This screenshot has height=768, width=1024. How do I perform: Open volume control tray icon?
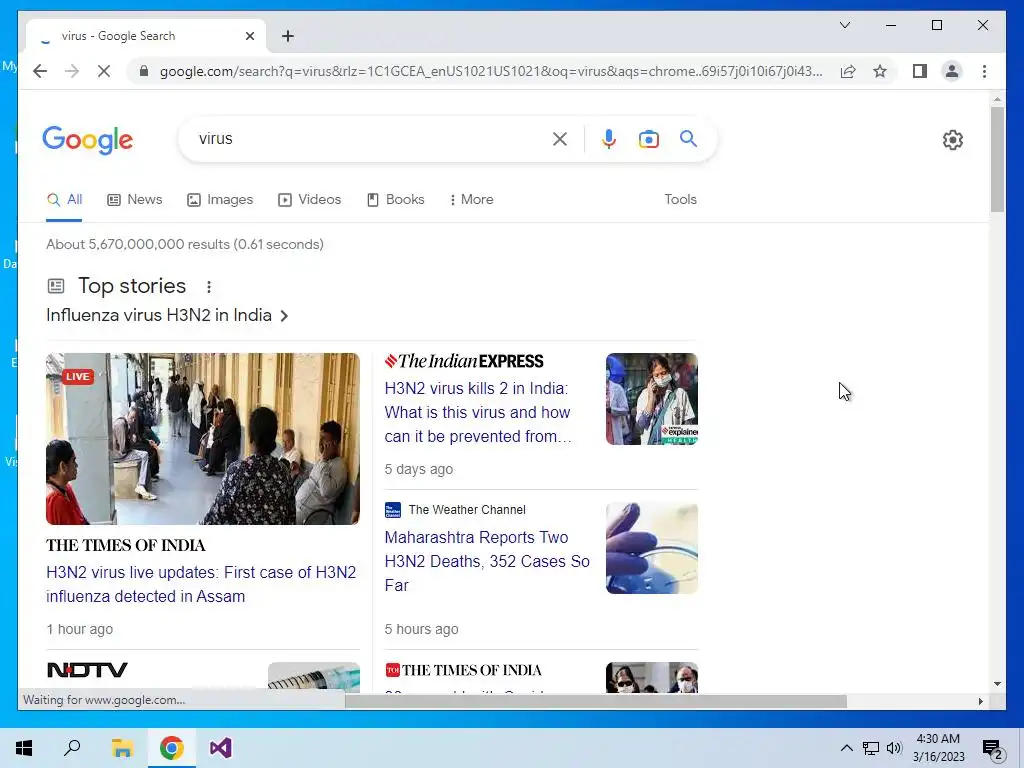(894, 748)
